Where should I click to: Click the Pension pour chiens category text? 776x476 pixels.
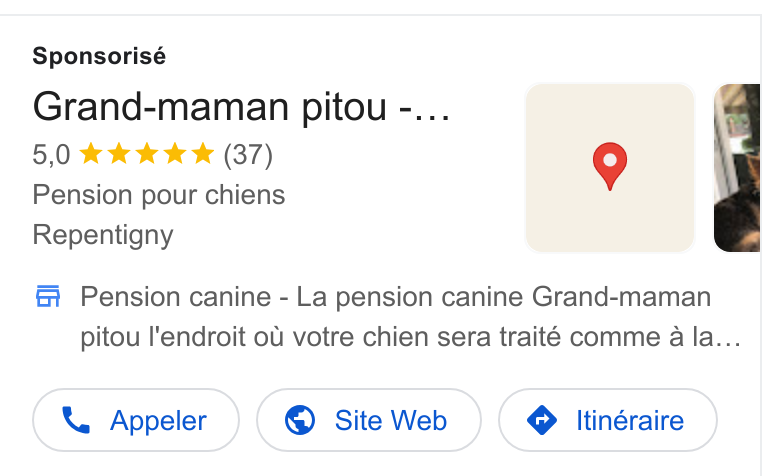pyautogui.click(x=159, y=195)
